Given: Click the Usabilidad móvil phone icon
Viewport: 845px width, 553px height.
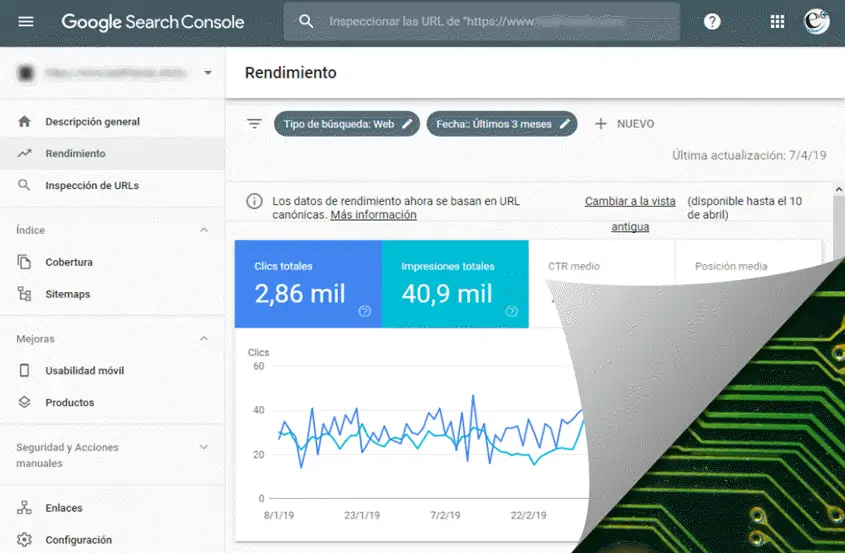Looking at the screenshot, I should 24,370.
